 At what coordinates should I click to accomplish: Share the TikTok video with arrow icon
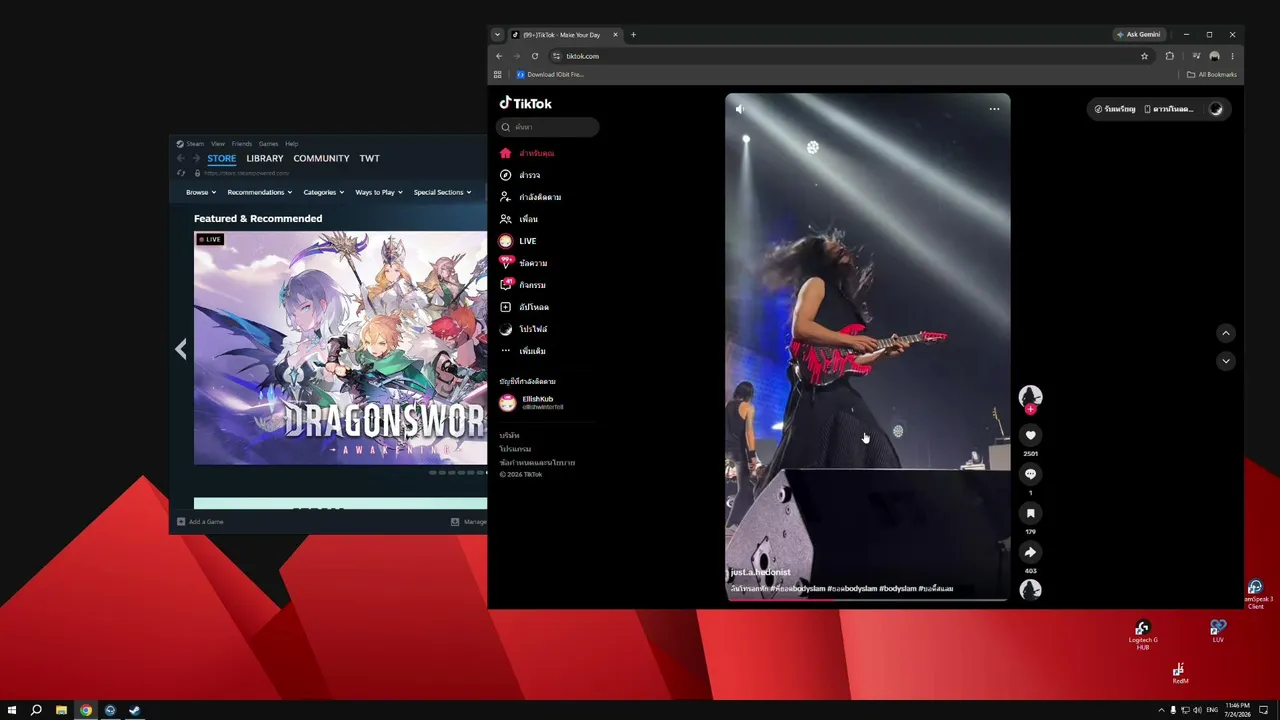1030,552
